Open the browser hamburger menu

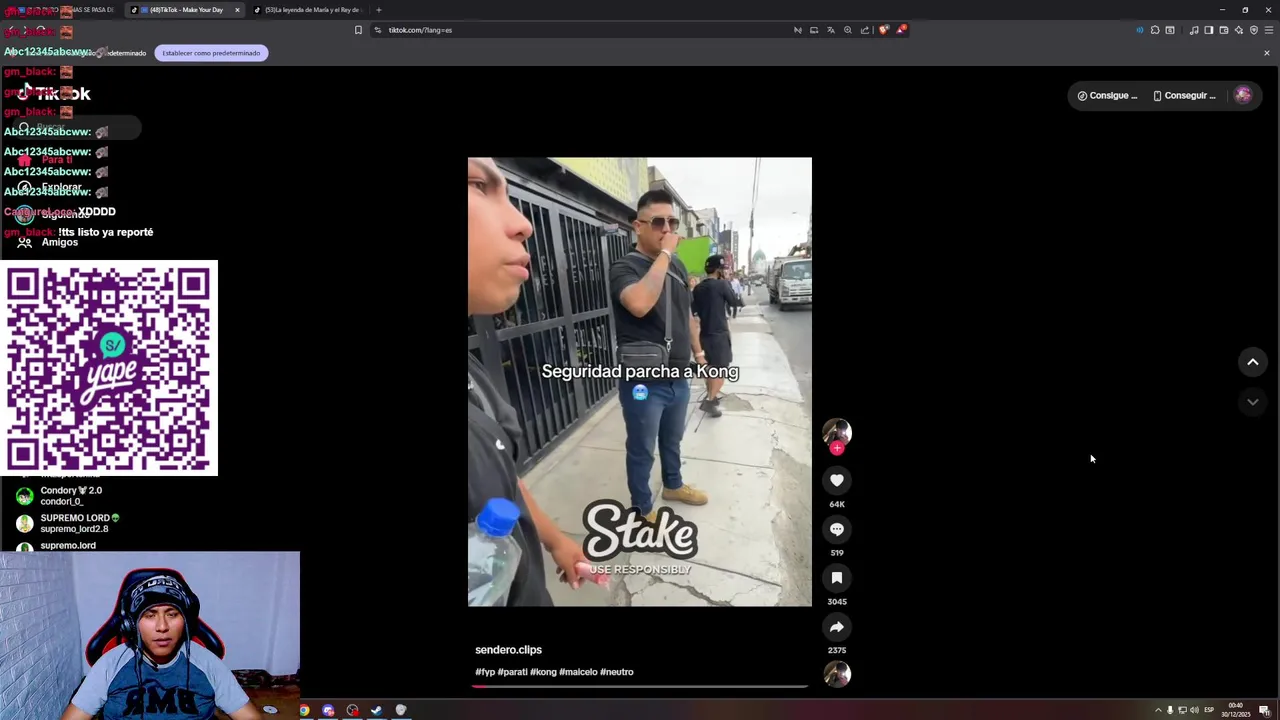point(1267,30)
